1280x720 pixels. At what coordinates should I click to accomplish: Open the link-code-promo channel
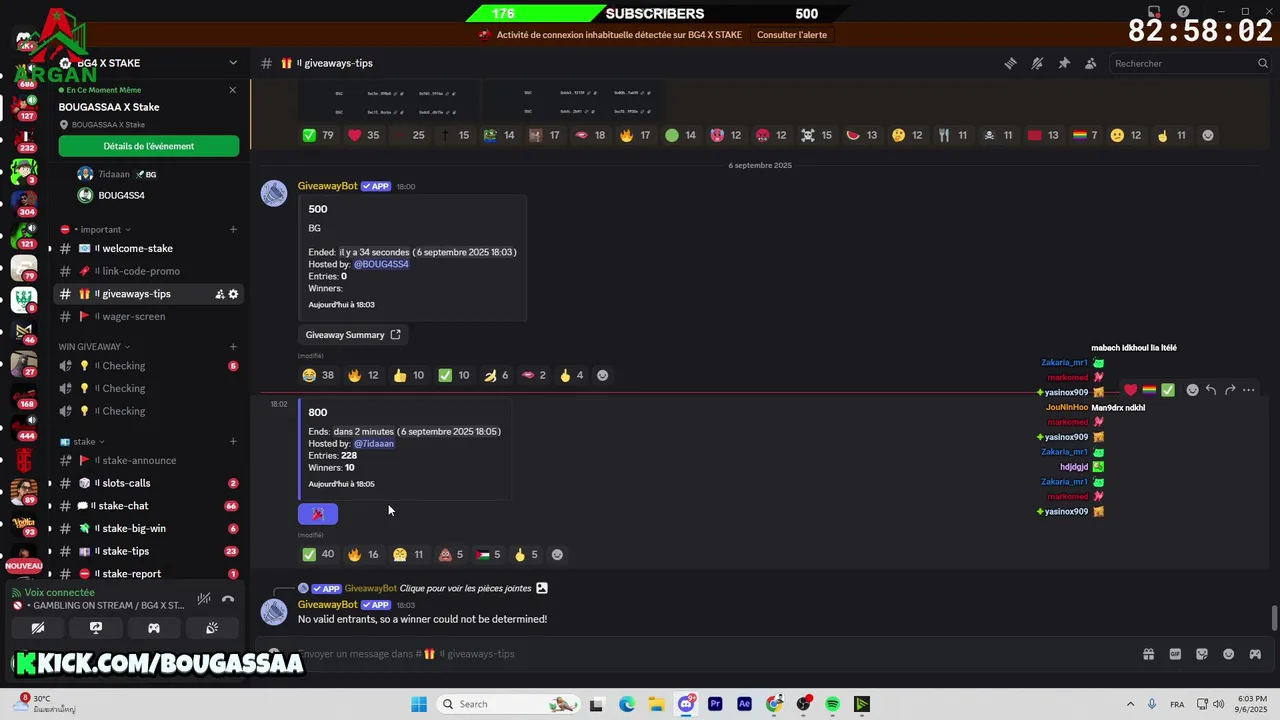(146, 271)
